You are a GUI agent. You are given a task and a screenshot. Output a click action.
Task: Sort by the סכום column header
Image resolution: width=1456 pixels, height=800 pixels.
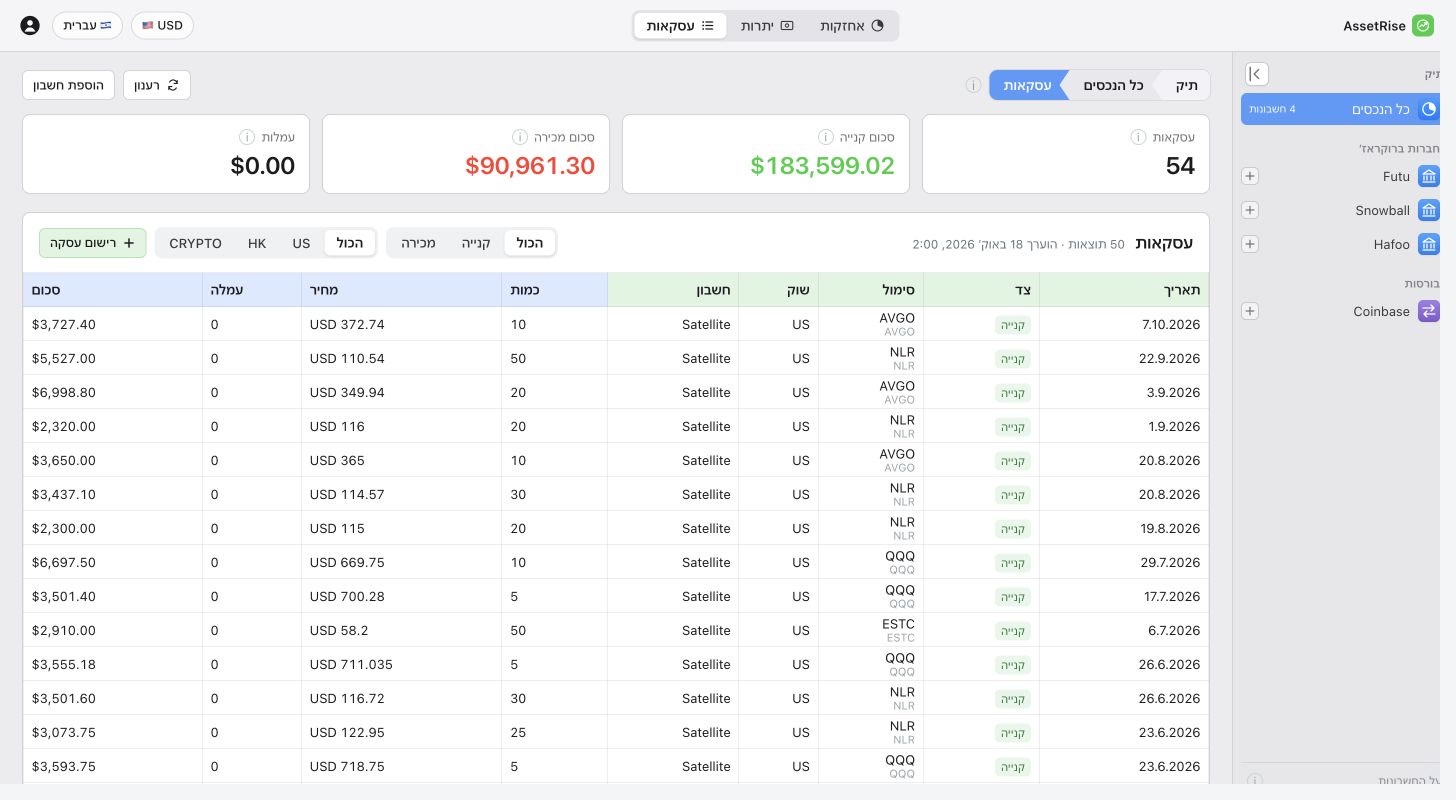[x=113, y=290]
